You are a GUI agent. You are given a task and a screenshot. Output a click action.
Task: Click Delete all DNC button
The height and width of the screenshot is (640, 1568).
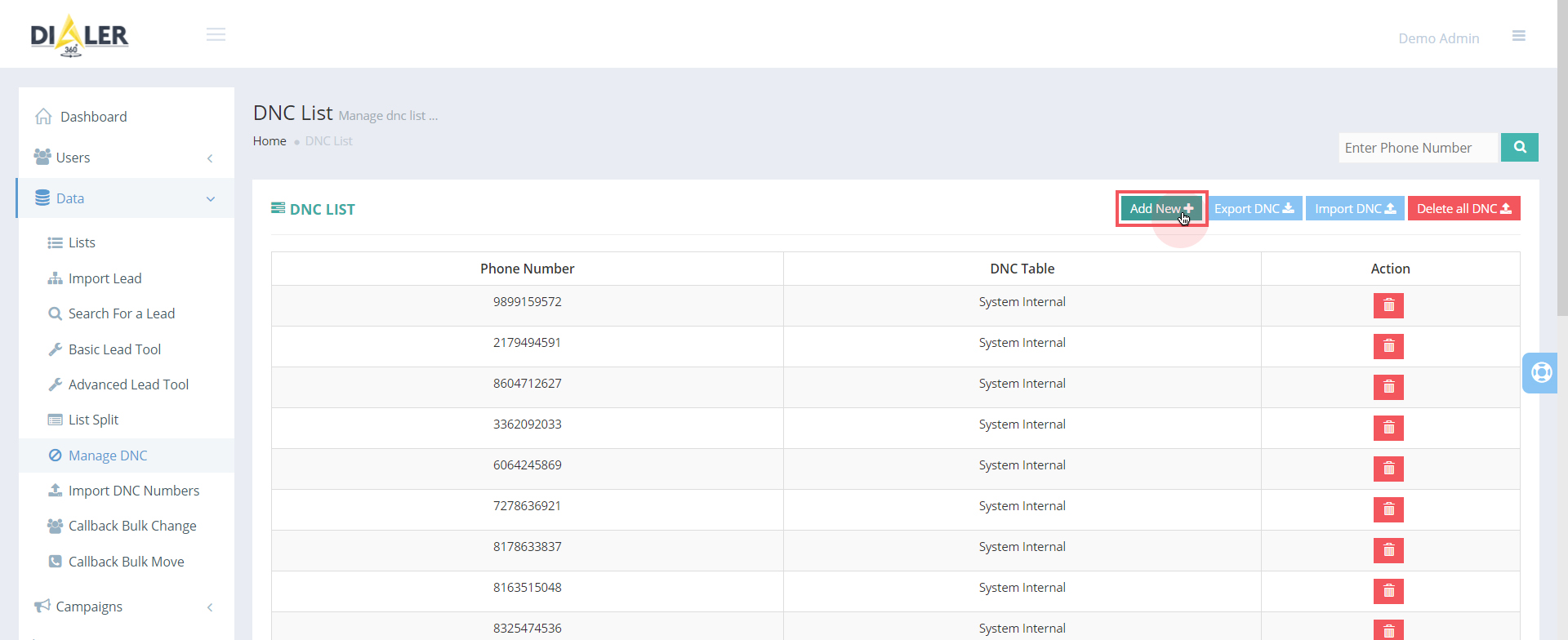point(1463,209)
